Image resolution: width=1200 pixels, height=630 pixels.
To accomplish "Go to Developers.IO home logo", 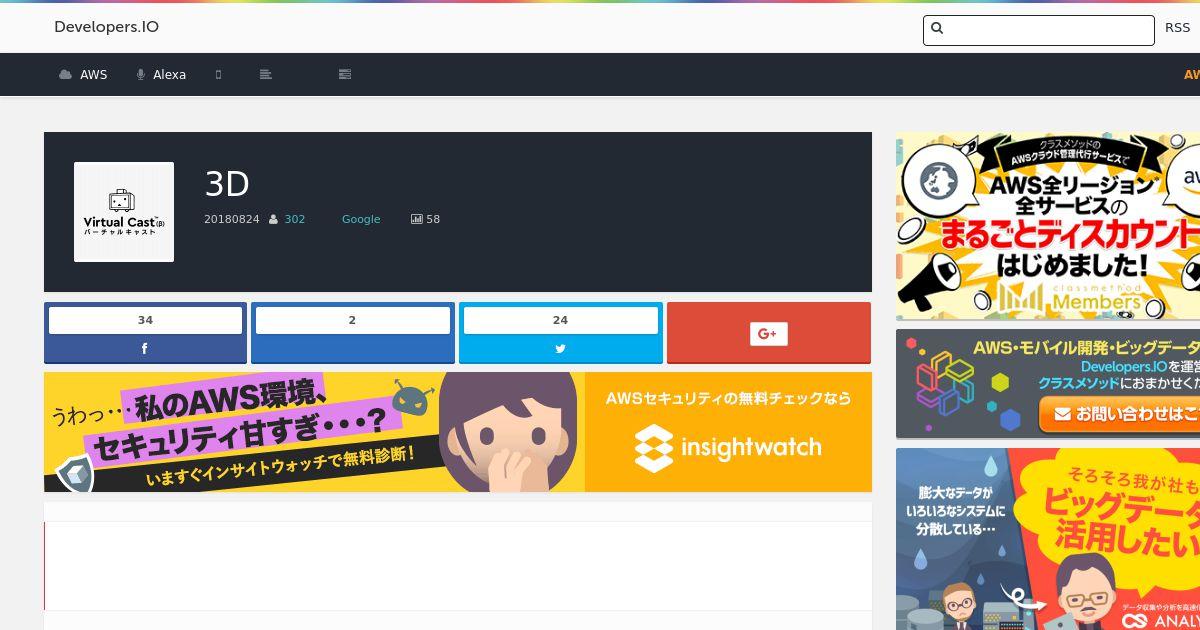I will click(106, 27).
